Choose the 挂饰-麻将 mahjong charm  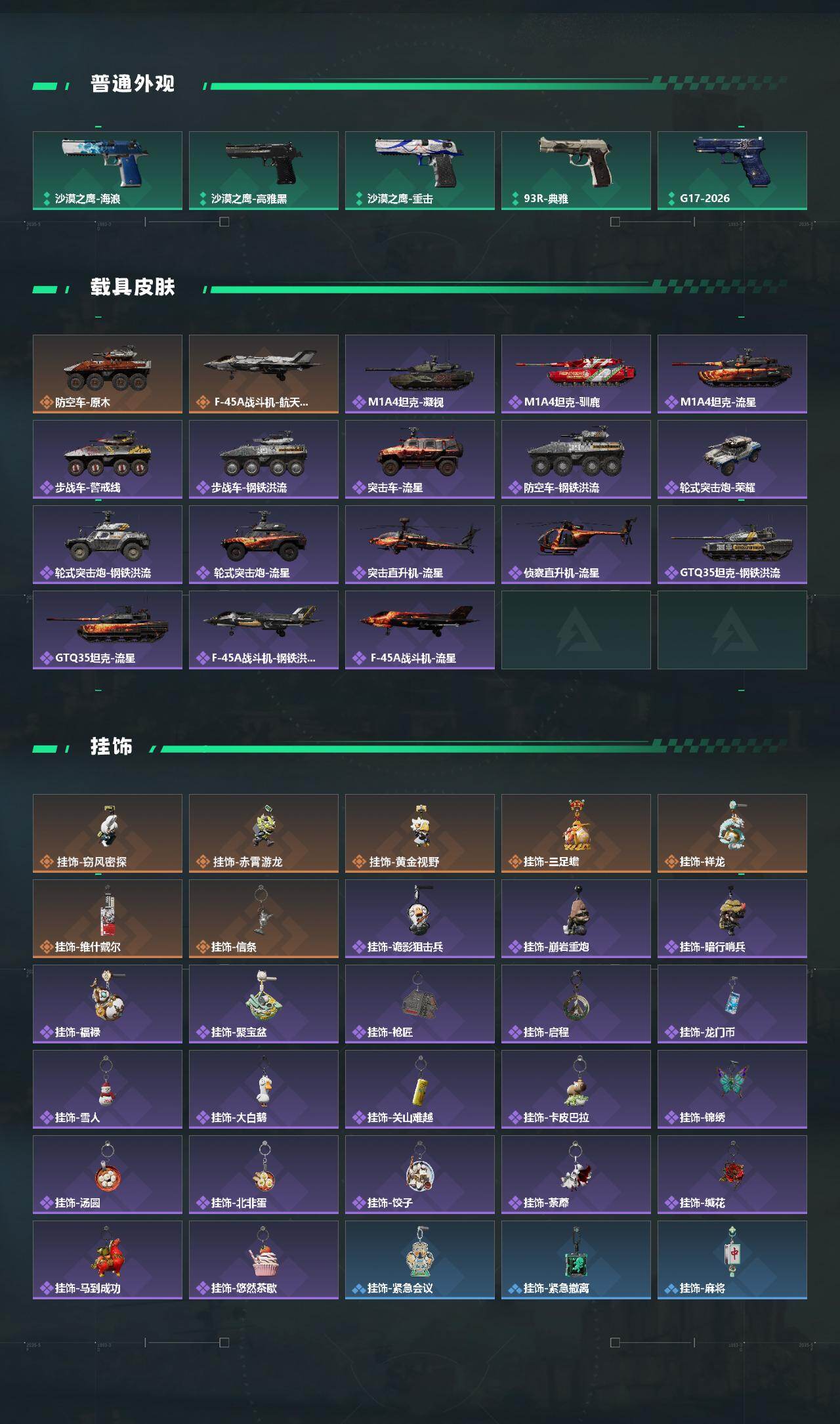coord(732,1260)
